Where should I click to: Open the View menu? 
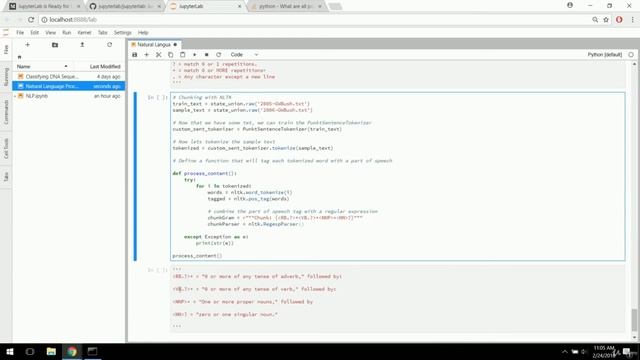(x=51, y=33)
